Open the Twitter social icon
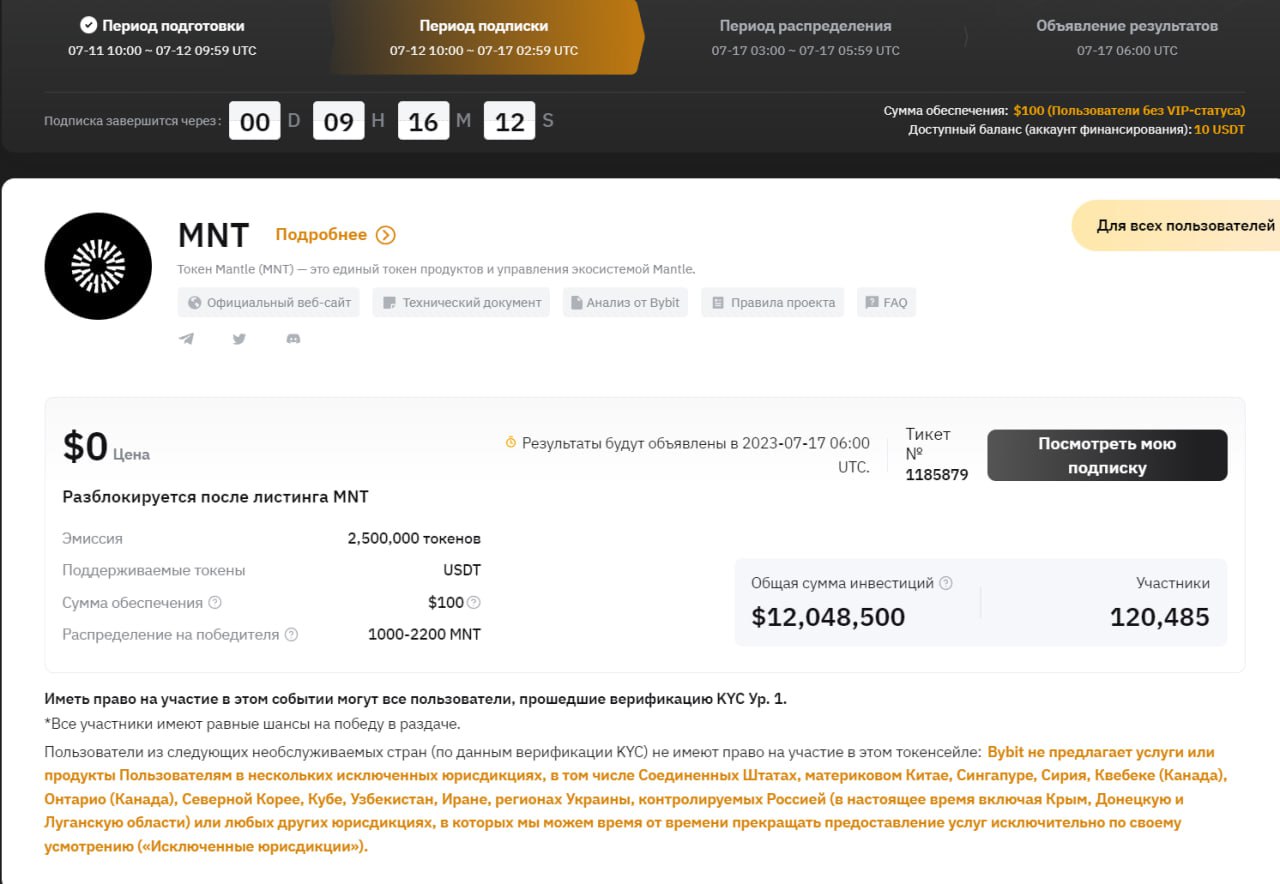Screen dimensions: 1280x884 coord(239,339)
